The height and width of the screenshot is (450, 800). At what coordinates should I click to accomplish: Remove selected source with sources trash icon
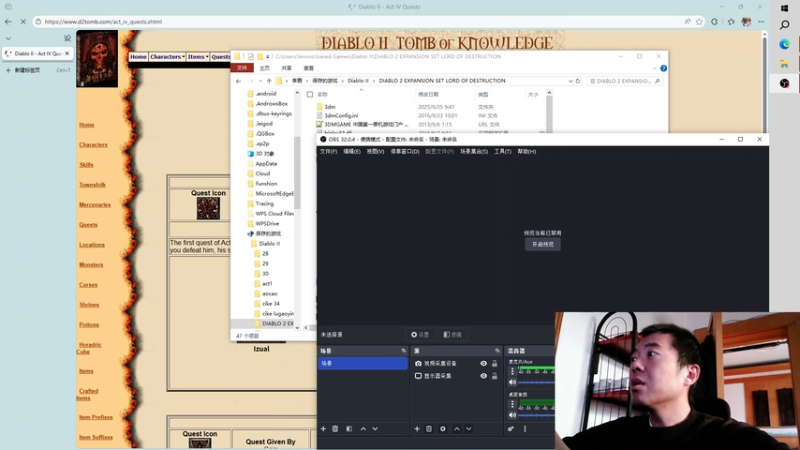[429, 429]
